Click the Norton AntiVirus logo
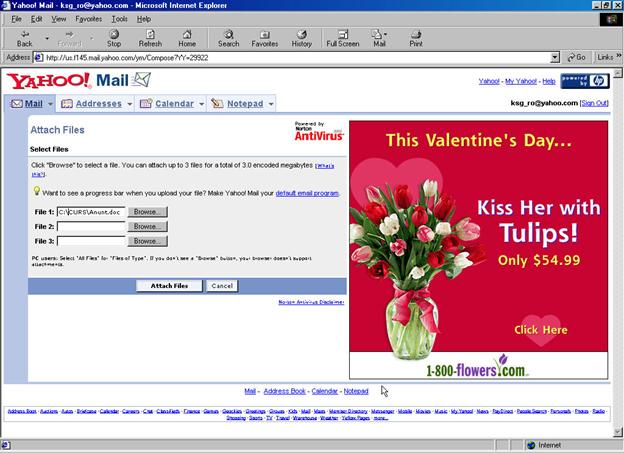624x453 pixels. (x=319, y=131)
